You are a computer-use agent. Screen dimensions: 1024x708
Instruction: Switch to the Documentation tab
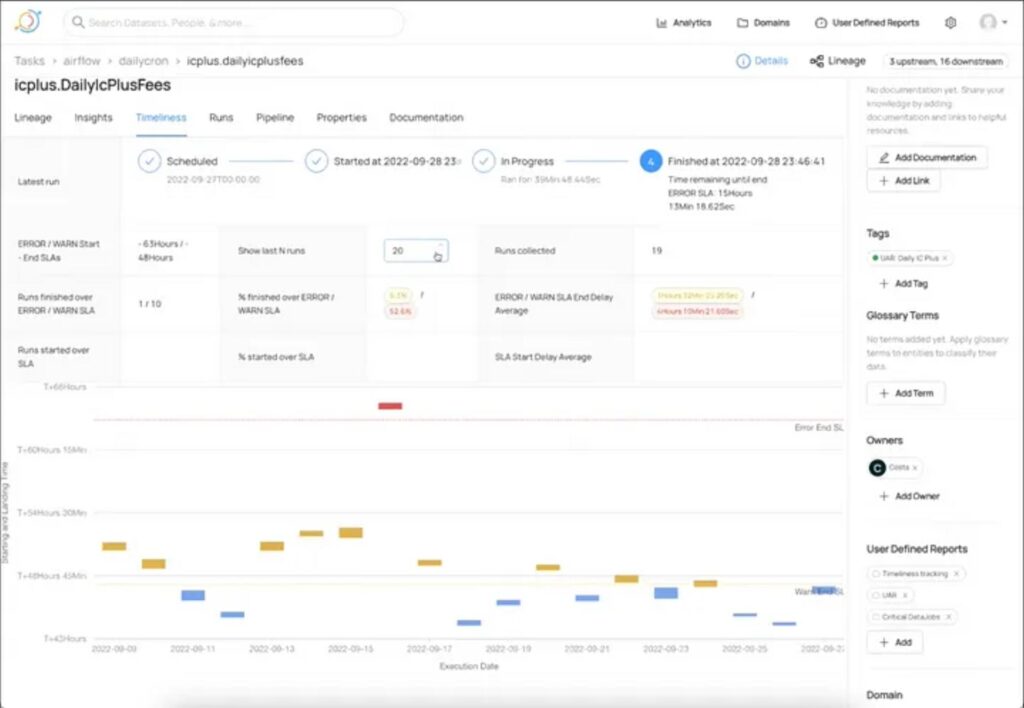click(x=426, y=118)
